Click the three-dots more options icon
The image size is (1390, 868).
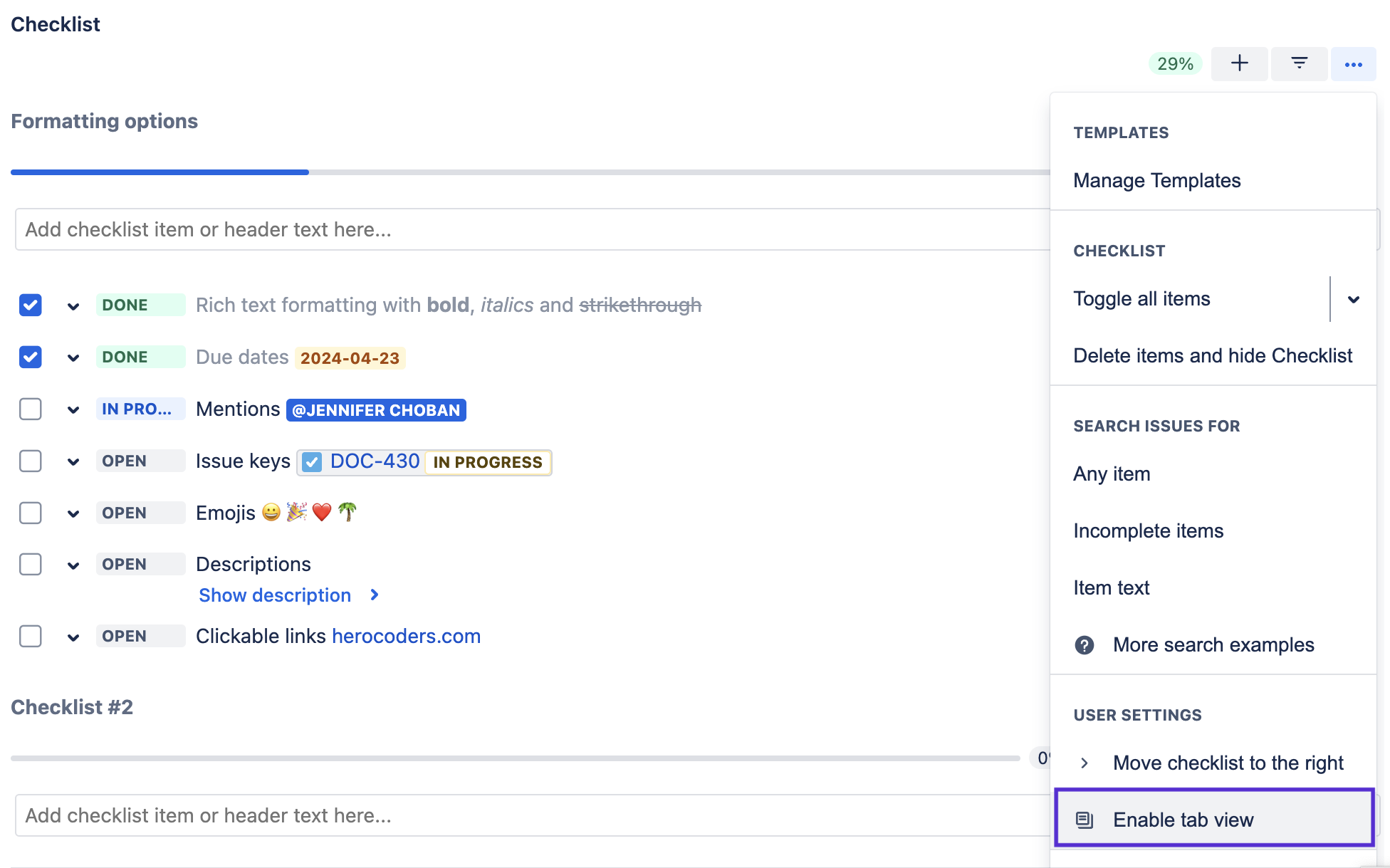click(1353, 64)
